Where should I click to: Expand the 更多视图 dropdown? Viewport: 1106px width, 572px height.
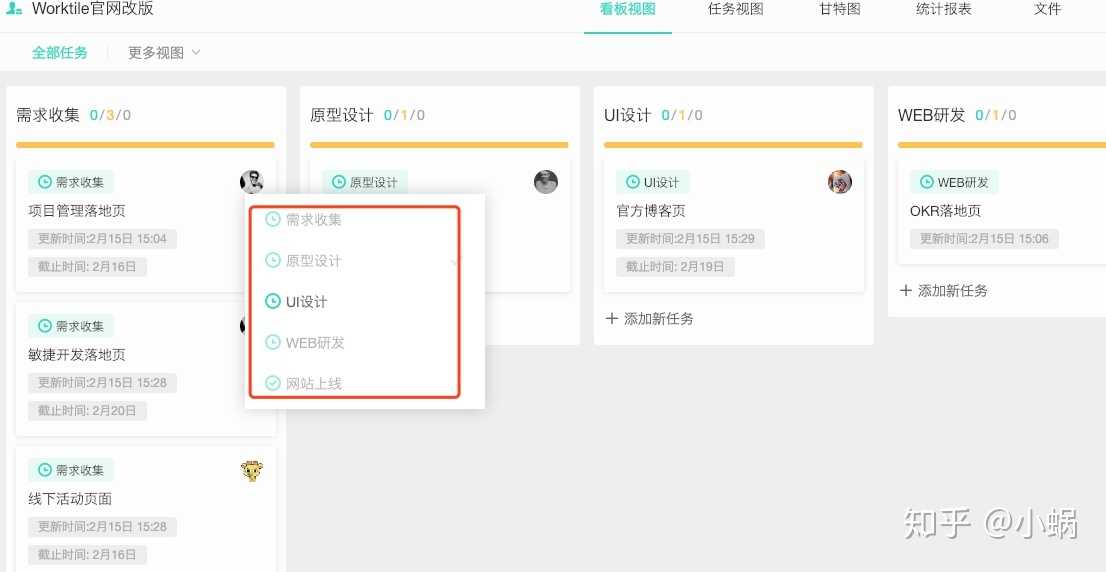164,52
